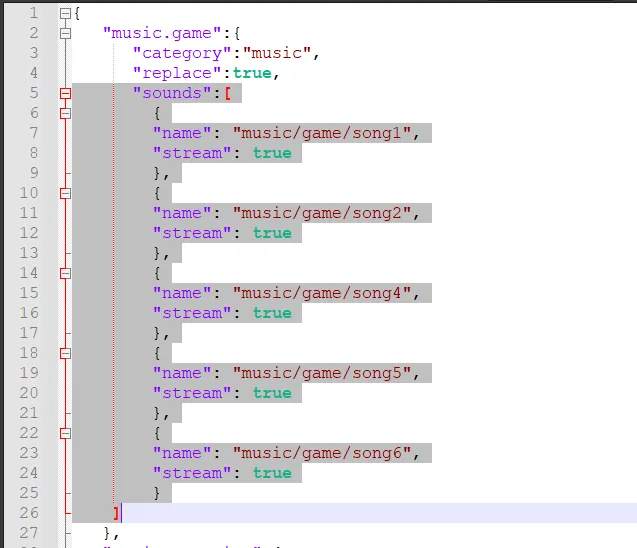The image size is (637, 548).
Task: Collapse the fold marker on line 10
Action: (66, 193)
